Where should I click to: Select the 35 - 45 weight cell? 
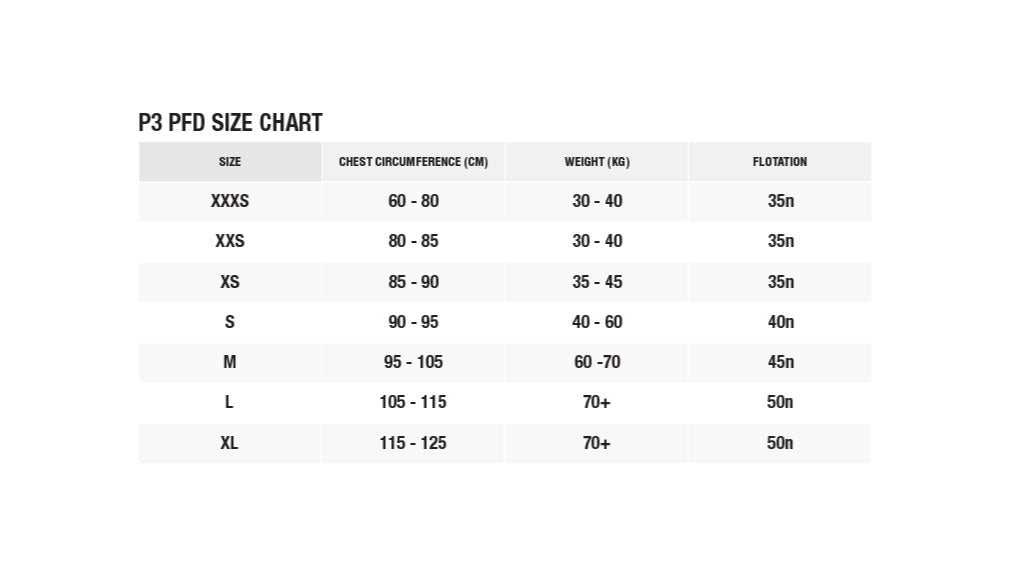pyautogui.click(x=597, y=281)
